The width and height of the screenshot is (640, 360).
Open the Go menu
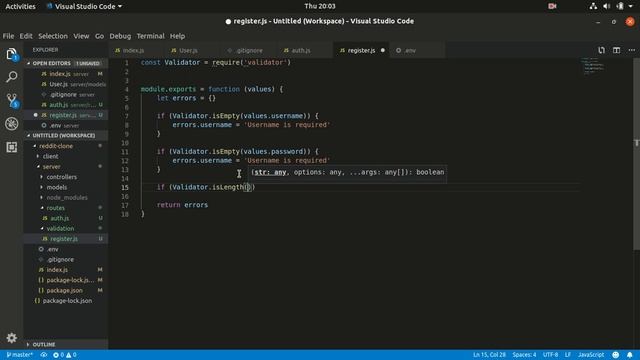pyautogui.click(x=99, y=36)
